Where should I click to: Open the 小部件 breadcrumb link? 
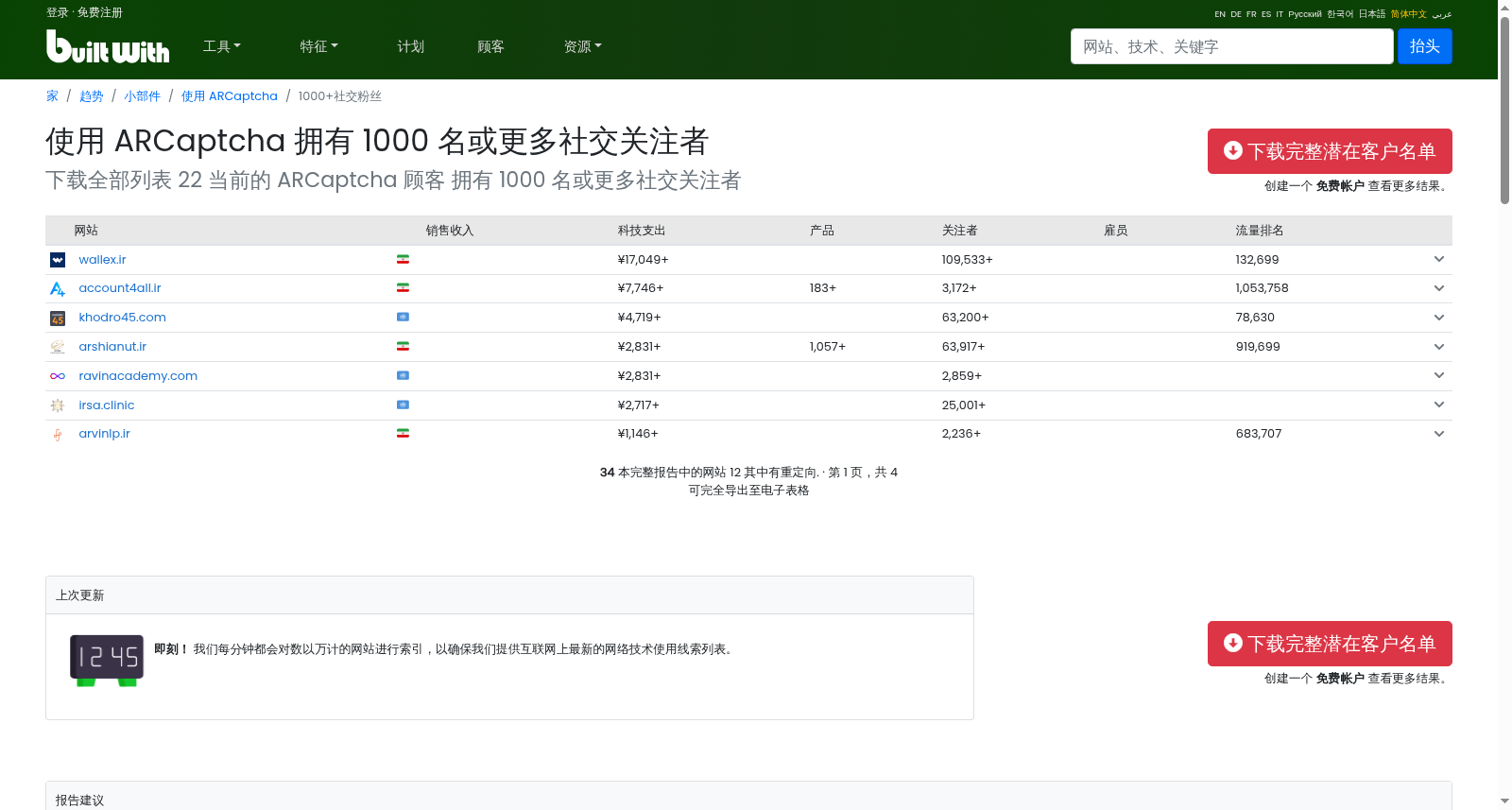click(143, 96)
